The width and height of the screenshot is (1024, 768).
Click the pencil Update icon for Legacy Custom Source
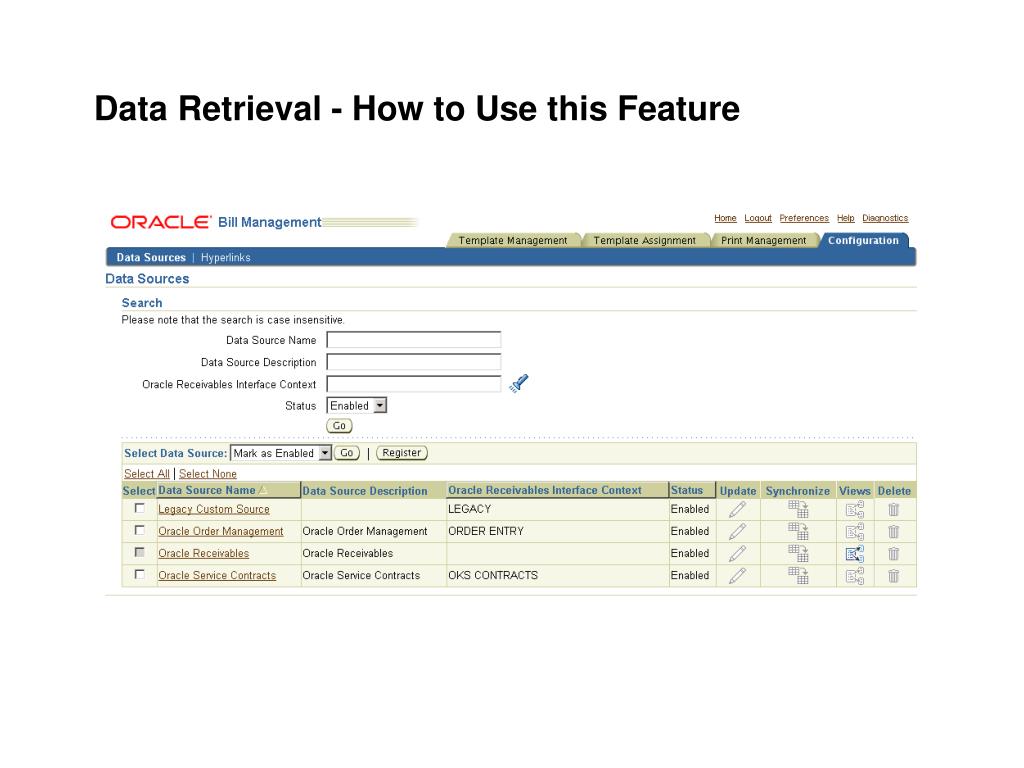pyautogui.click(x=737, y=509)
